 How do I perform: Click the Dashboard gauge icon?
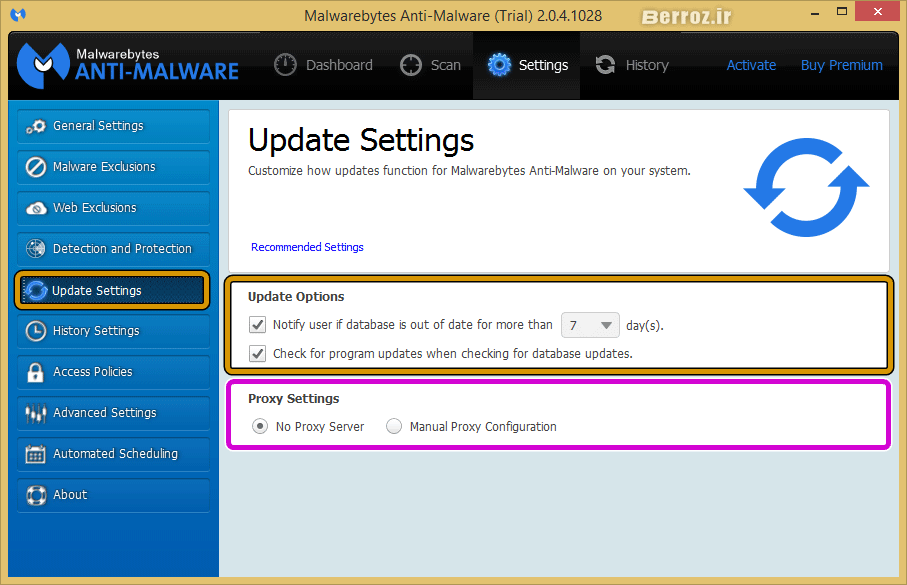pos(285,65)
